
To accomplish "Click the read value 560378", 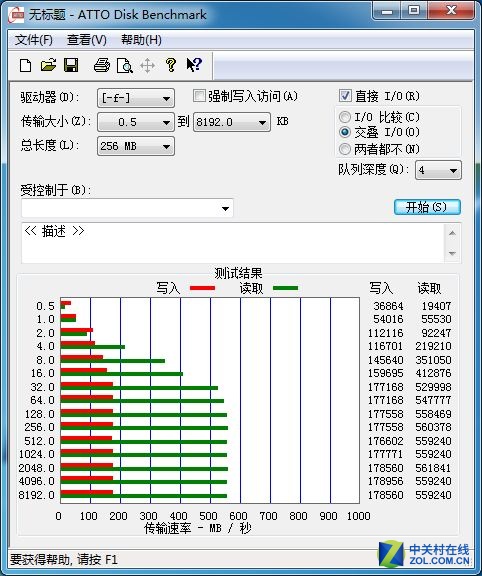I will coord(433,427).
